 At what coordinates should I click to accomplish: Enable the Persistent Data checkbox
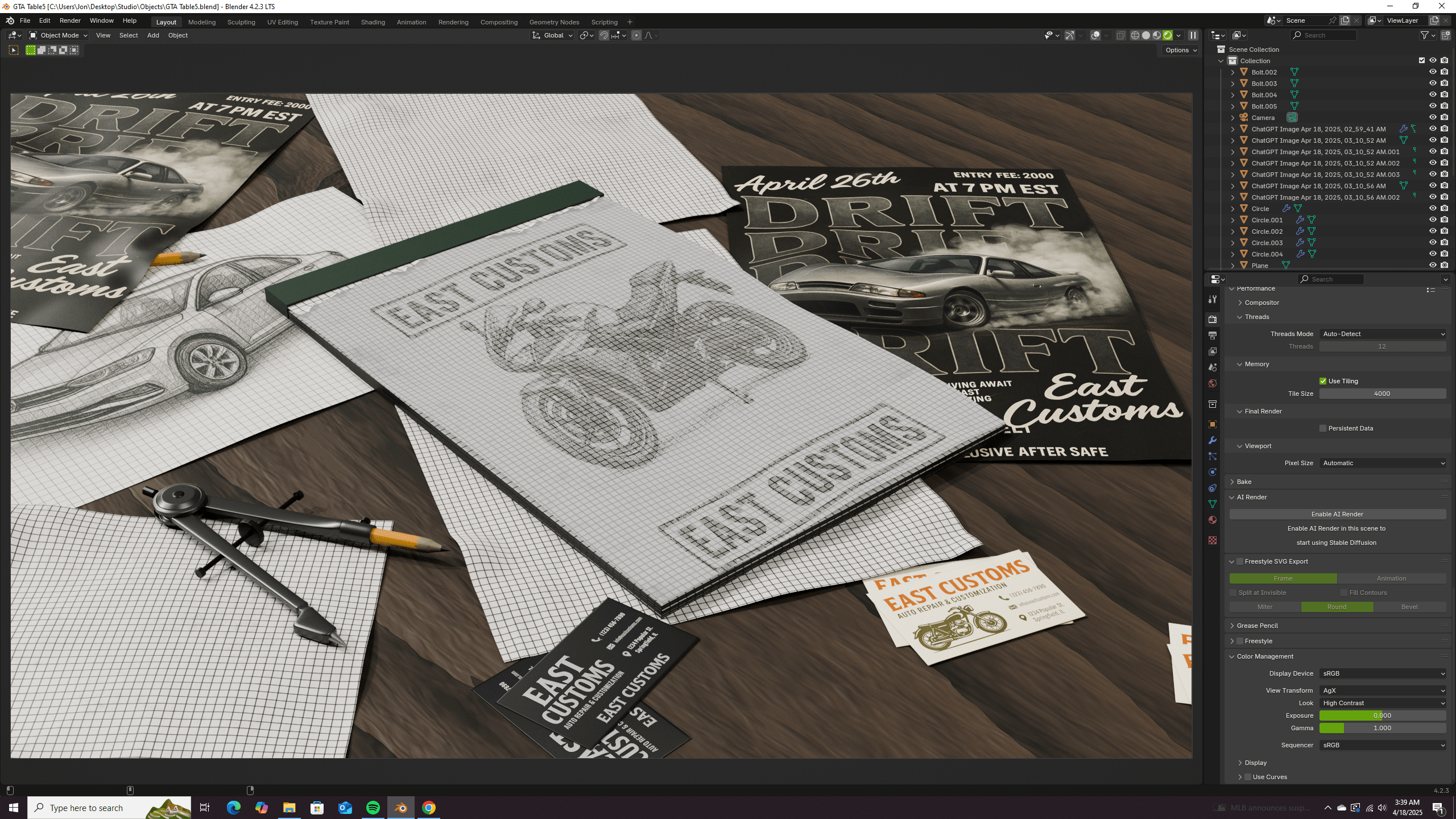click(x=1323, y=428)
